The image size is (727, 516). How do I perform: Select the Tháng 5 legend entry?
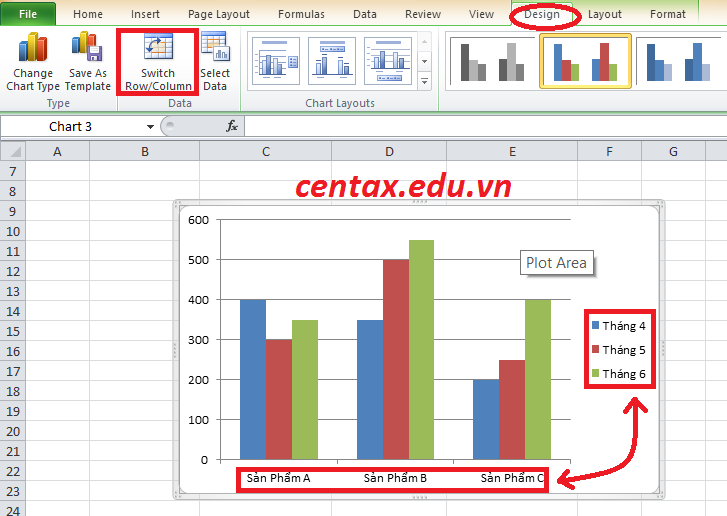coord(619,350)
